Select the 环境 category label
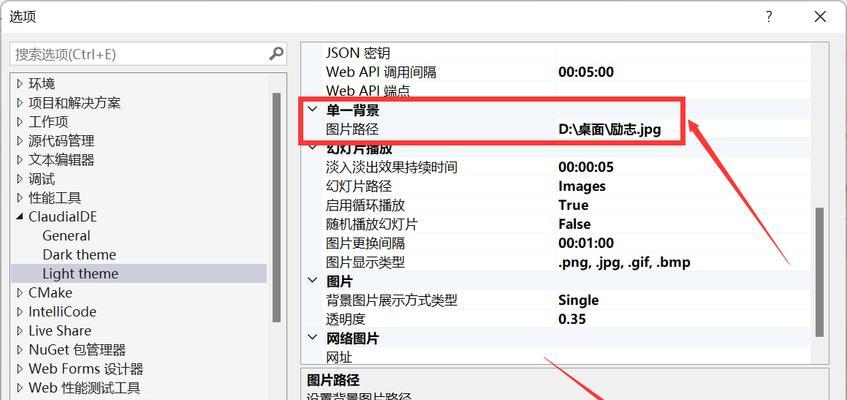The height and width of the screenshot is (400, 847). [42, 84]
